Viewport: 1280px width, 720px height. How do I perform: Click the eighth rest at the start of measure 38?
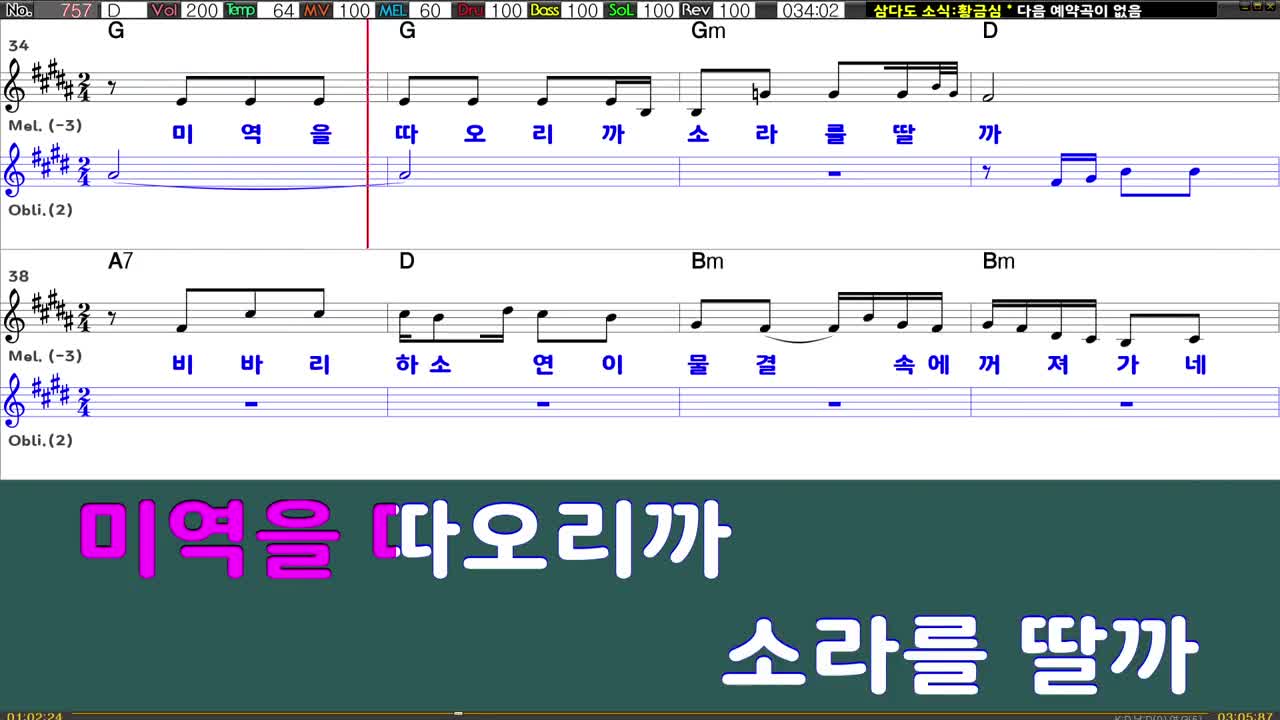[x=112, y=318]
